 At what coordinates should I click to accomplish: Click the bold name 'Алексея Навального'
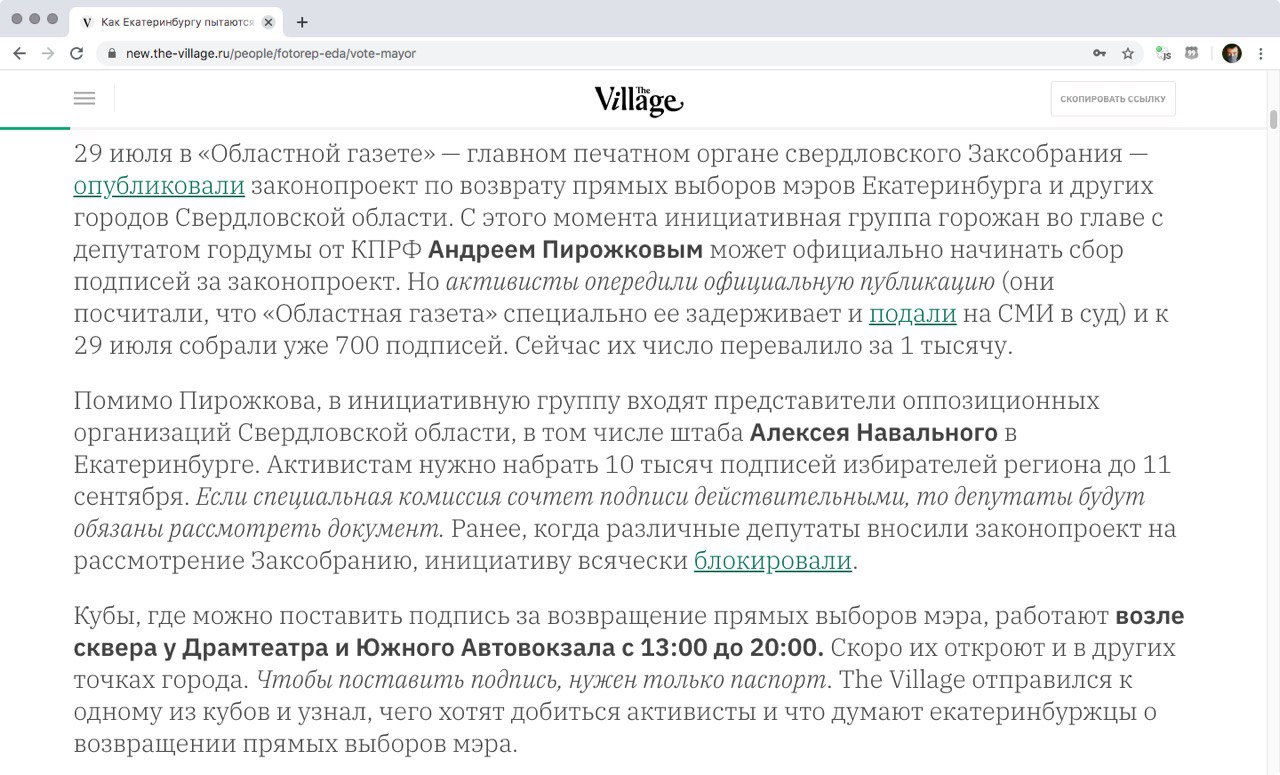[874, 433]
